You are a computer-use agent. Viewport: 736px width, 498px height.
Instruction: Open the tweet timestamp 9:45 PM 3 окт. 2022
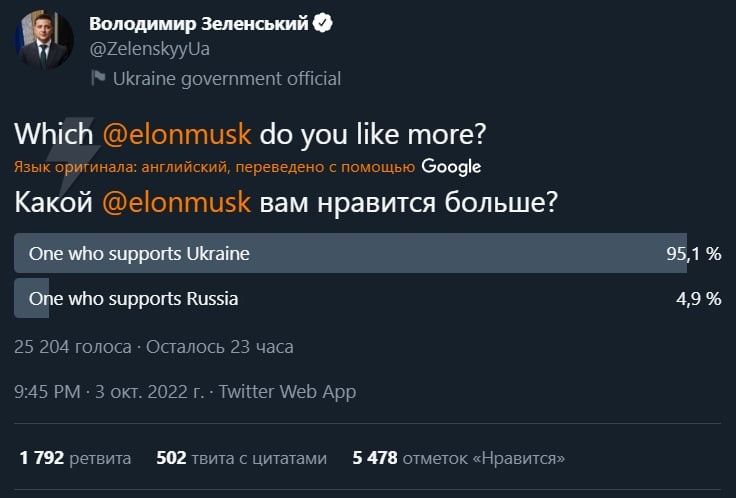tap(110, 392)
